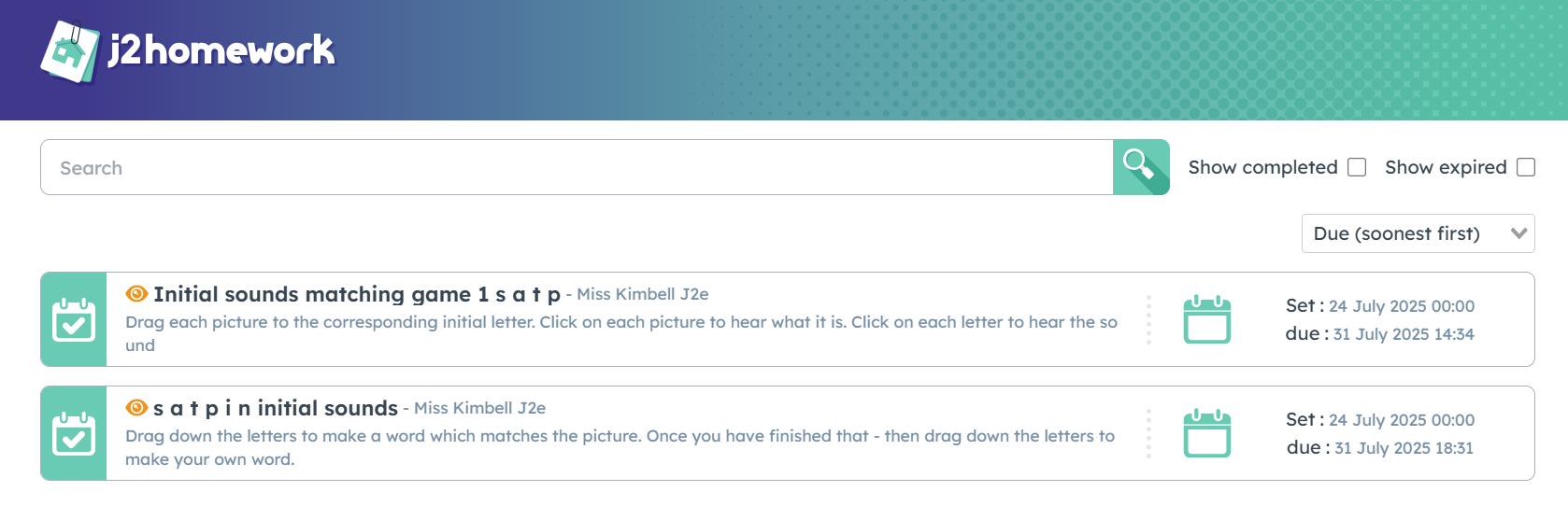Click the calendar icon next to the 31 July 14:34 due date
This screenshot has width=1568, height=520.
click(x=1207, y=319)
